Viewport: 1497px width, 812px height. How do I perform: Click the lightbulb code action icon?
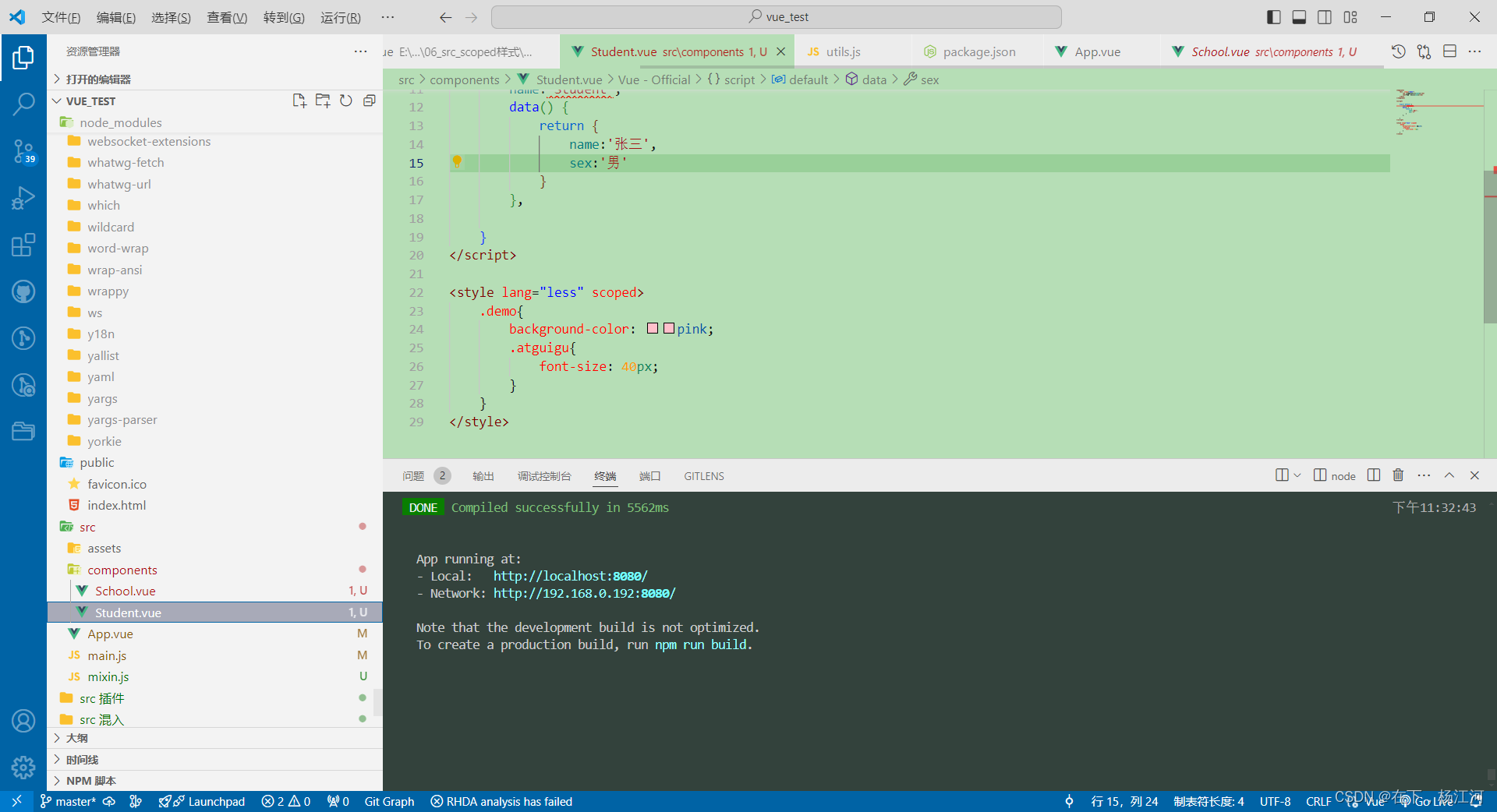tap(457, 162)
